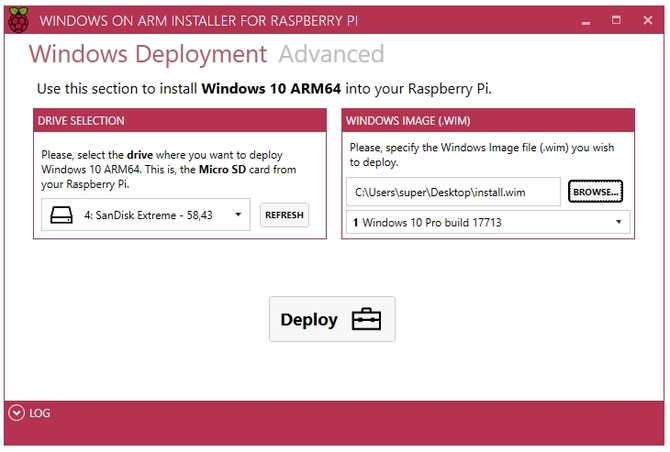670x452 pixels.
Task: Expand the LOG panel chevron
Action: [x=17, y=413]
